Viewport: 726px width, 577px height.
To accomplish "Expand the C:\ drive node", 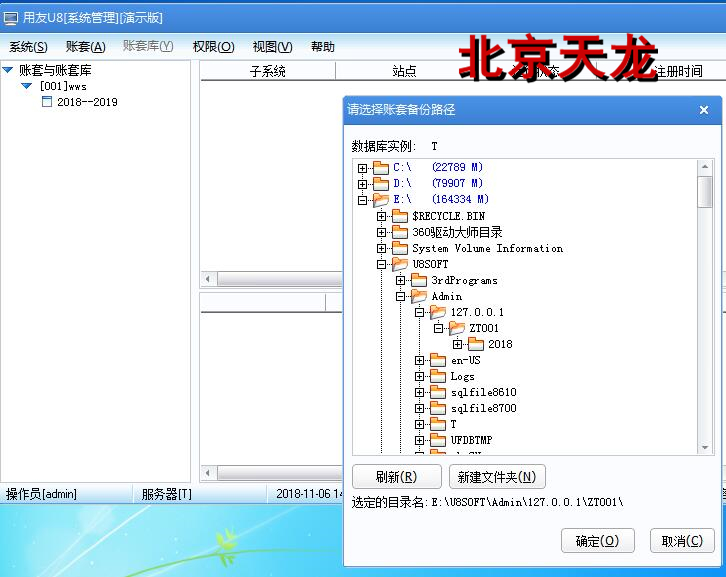I will click(362, 168).
